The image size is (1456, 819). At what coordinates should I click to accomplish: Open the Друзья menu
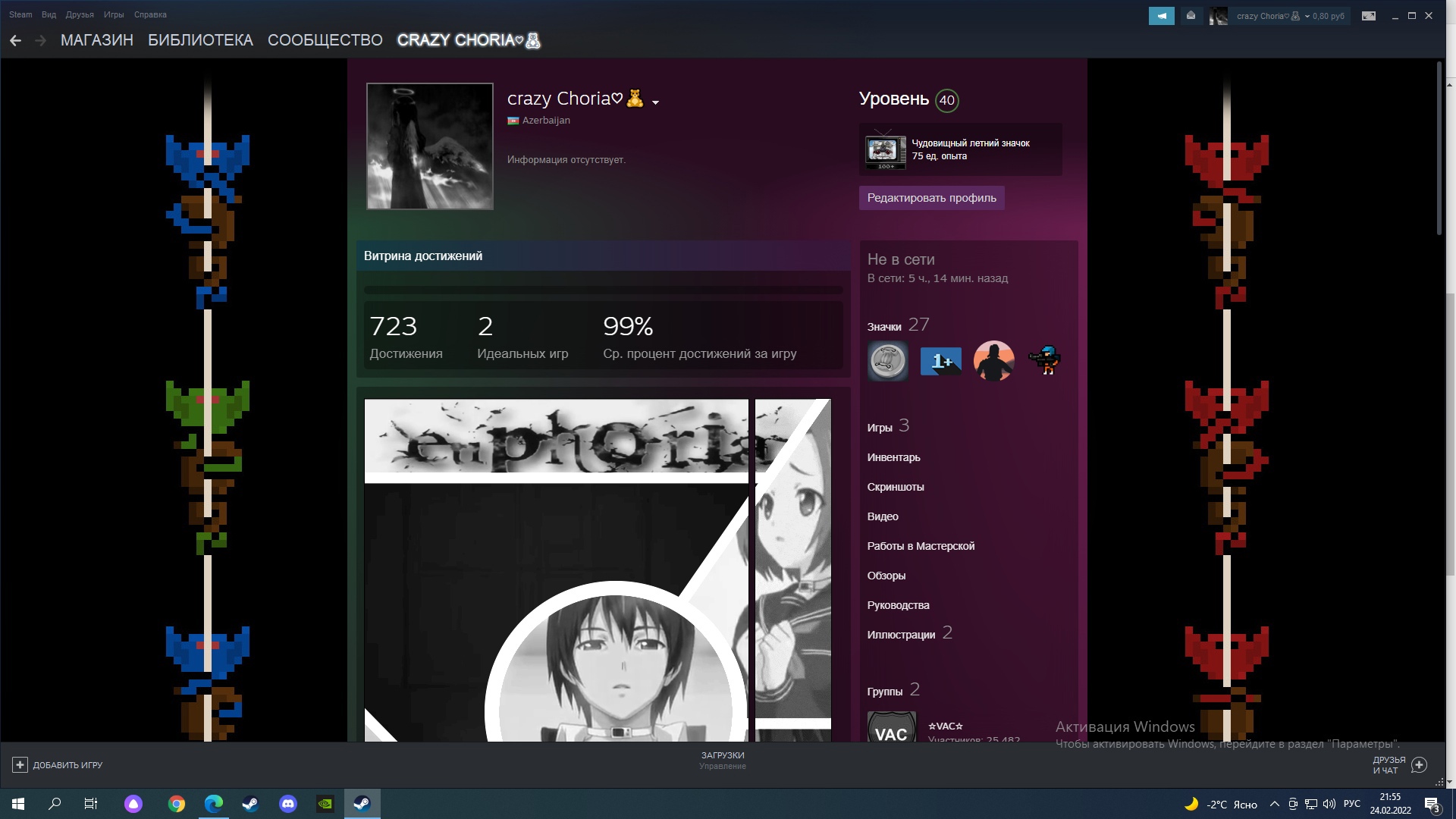coord(80,14)
